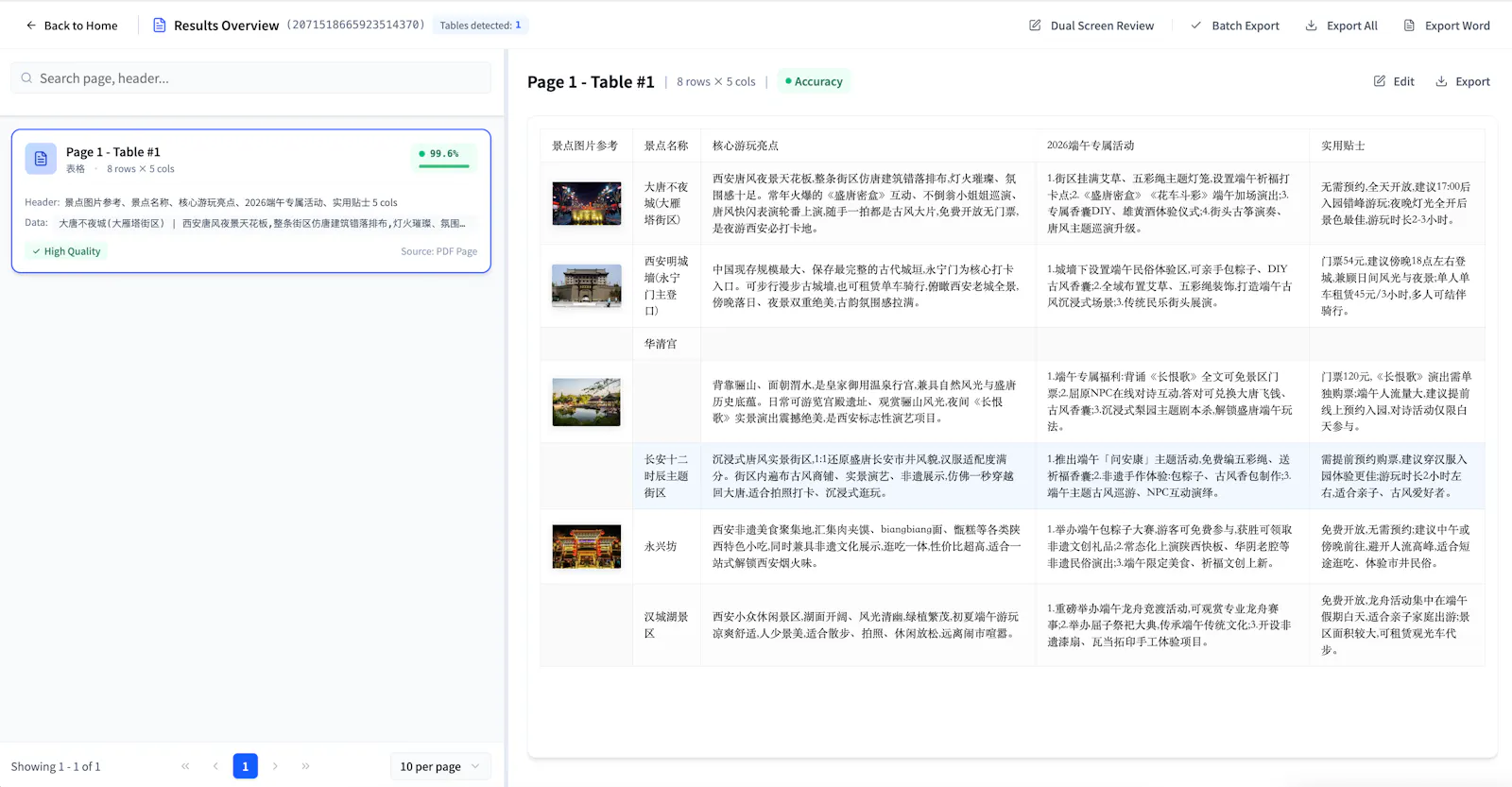The height and width of the screenshot is (787, 1512).
Task: Click the green accuracy progress bar
Action: coord(444,166)
